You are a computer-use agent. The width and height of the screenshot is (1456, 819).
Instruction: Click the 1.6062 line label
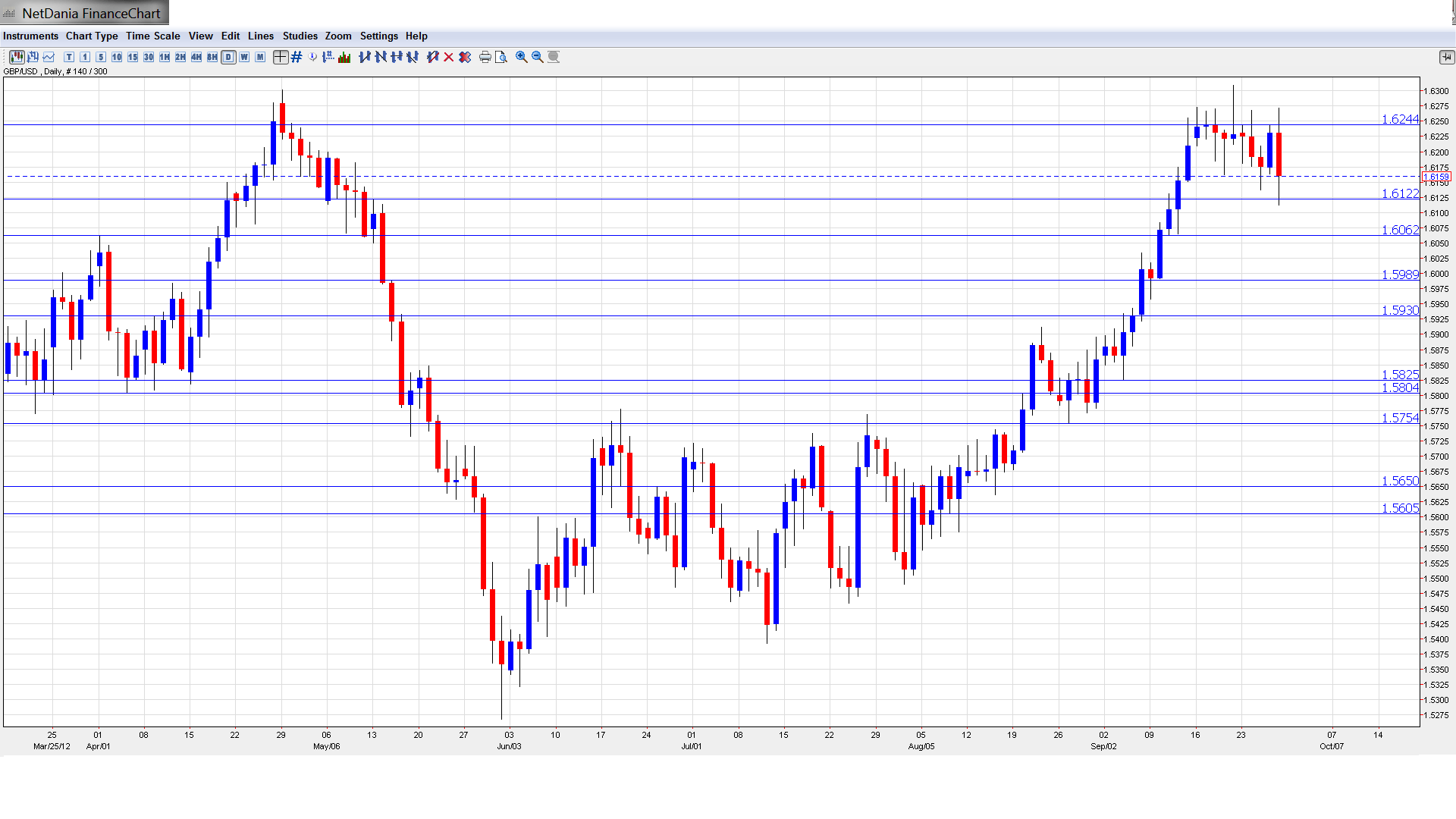click(1400, 230)
